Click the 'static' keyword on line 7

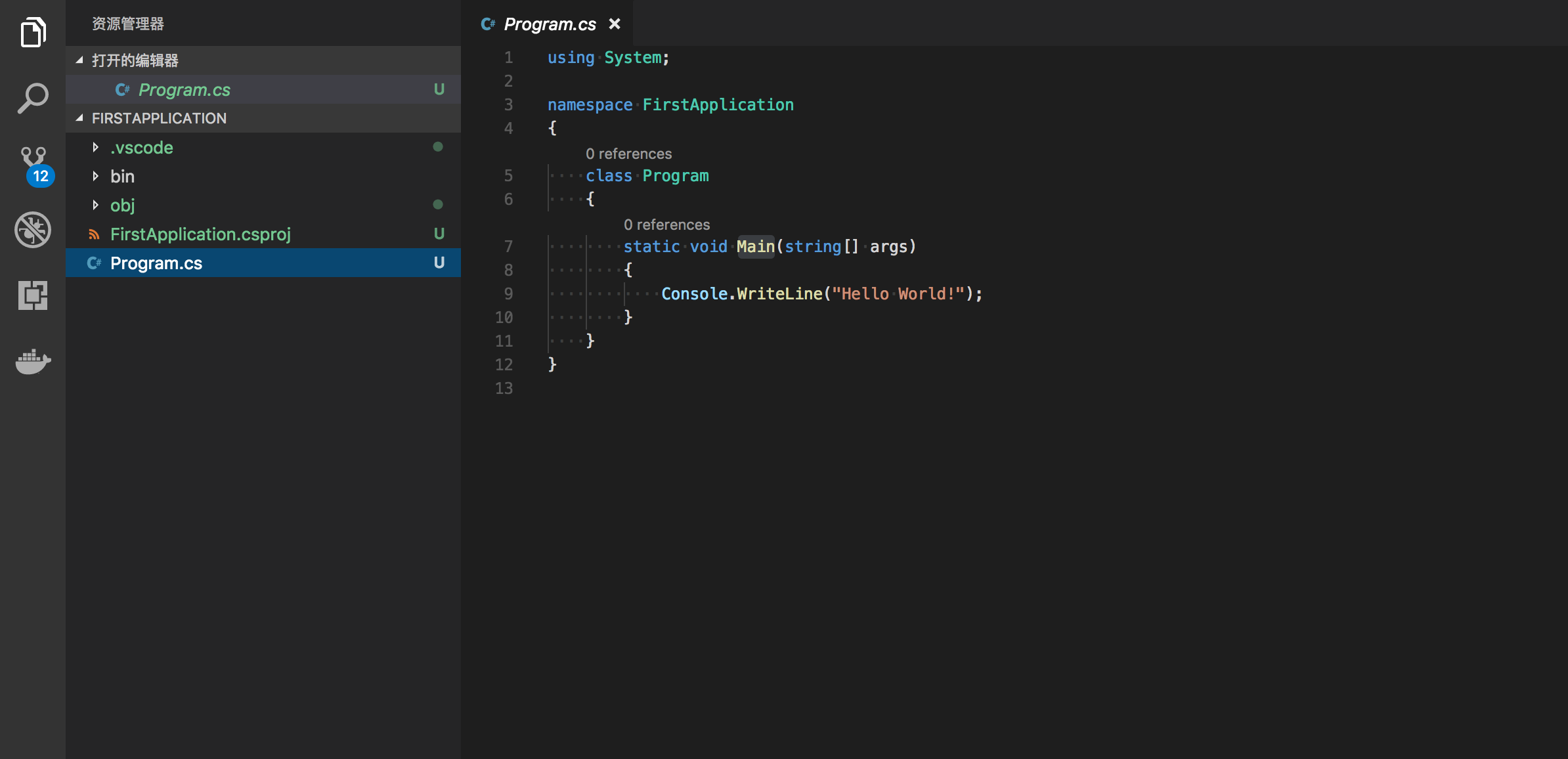click(651, 247)
